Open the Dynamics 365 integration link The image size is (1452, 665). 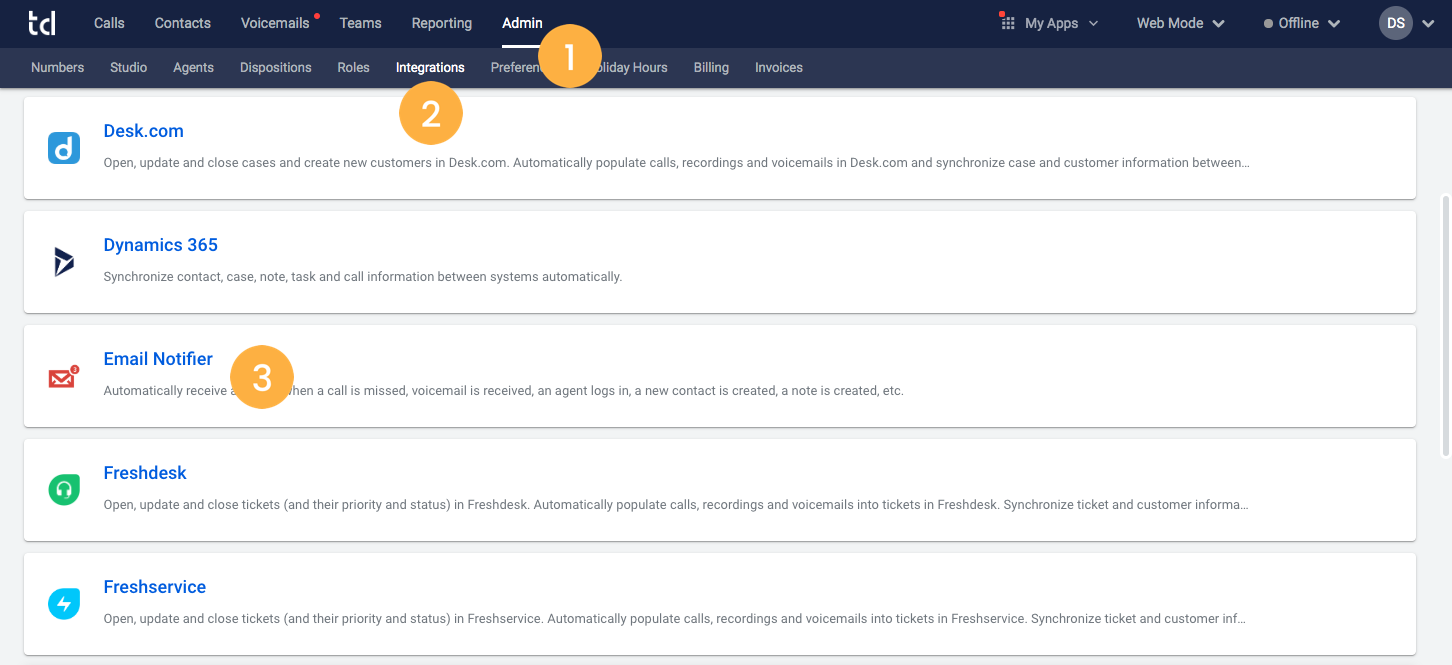coord(161,245)
